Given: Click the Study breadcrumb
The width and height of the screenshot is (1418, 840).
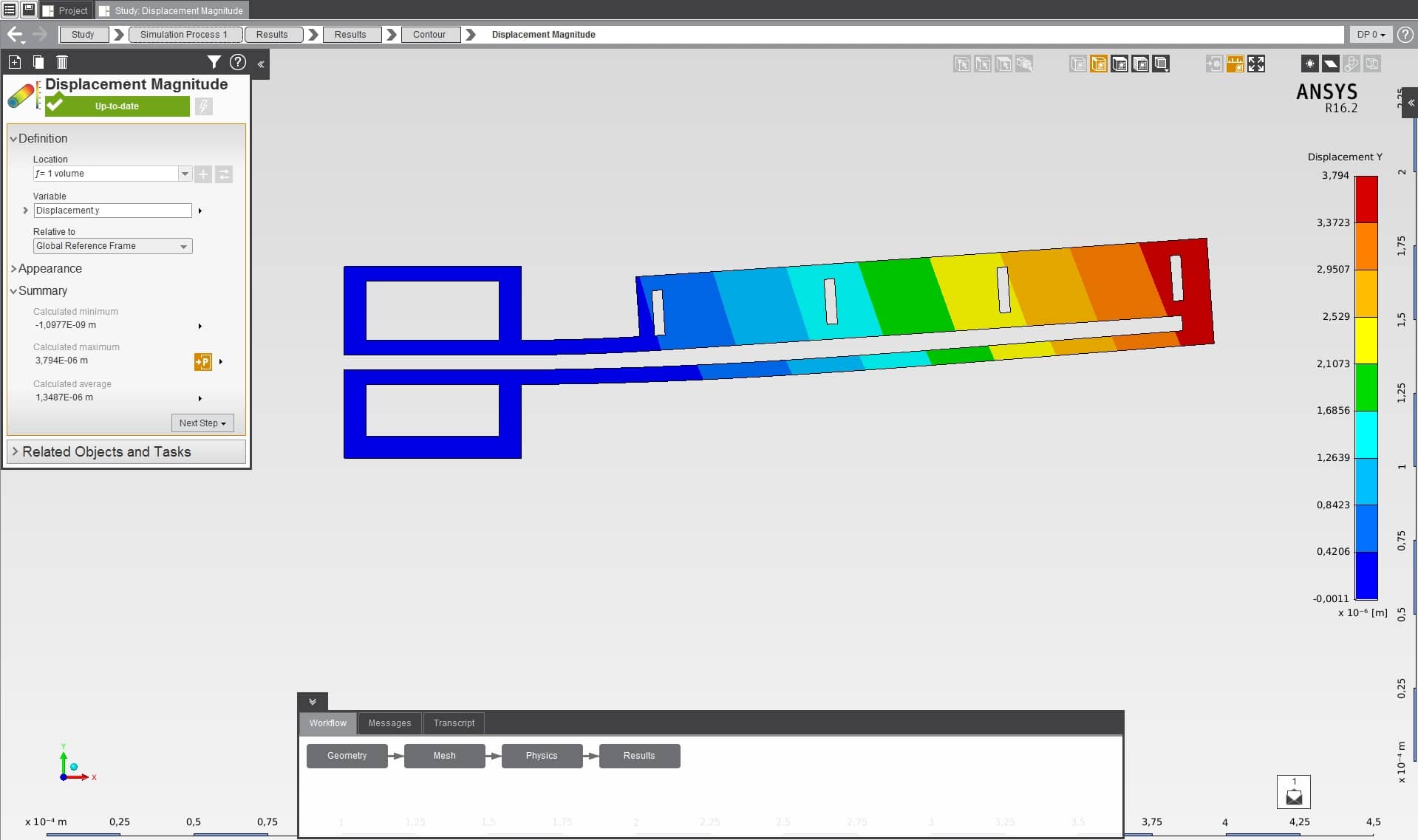Looking at the screenshot, I should tap(83, 35).
